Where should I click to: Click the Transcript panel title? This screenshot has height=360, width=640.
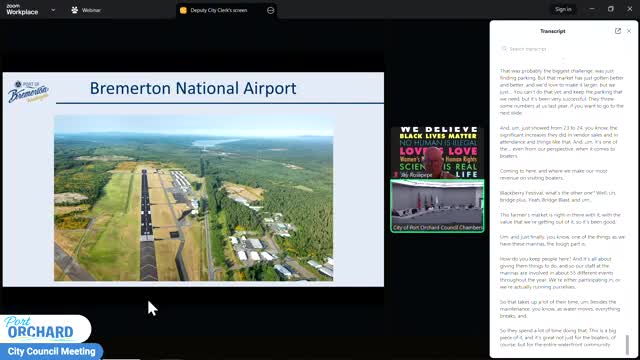pos(553,31)
